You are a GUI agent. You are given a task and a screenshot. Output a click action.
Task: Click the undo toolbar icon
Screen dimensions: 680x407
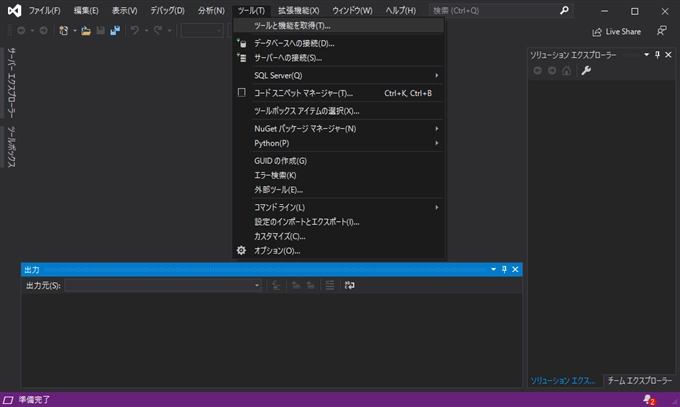135,30
